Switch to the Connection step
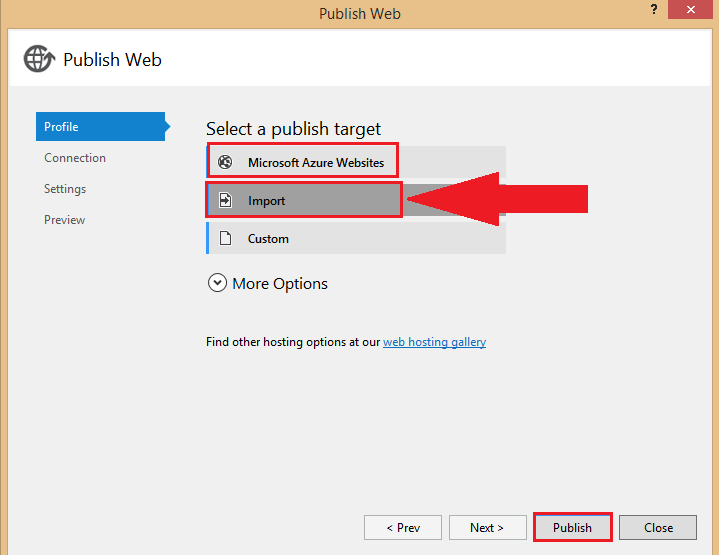The image size is (719, 555). (x=75, y=158)
